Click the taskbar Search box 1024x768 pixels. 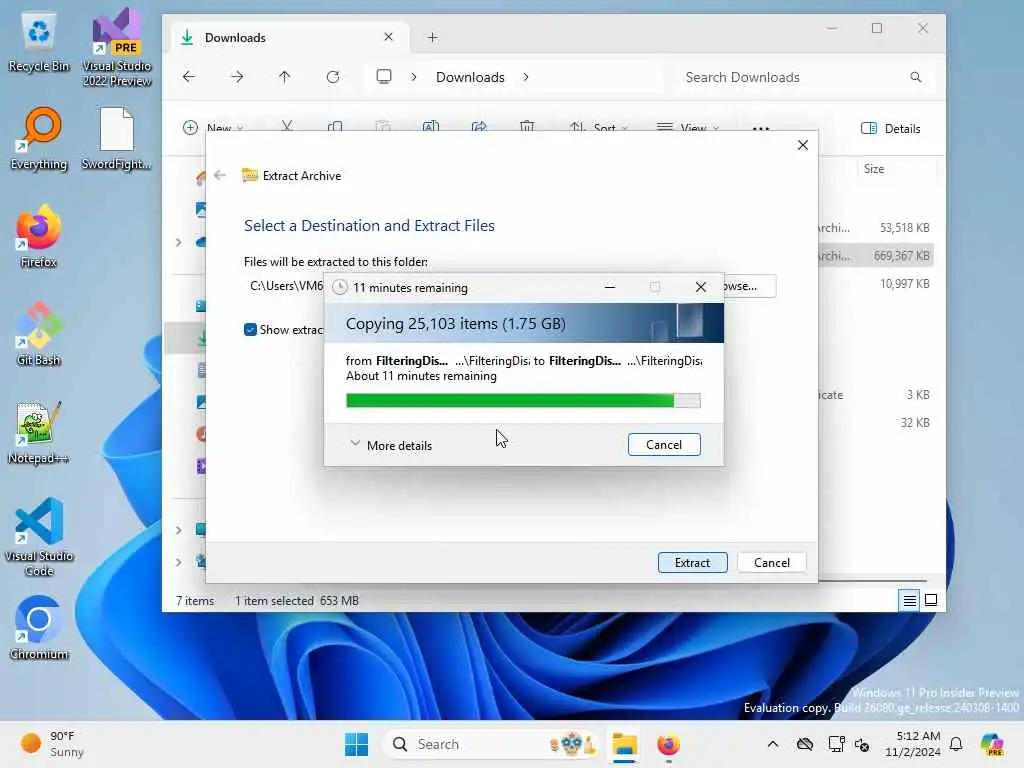[490, 744]
